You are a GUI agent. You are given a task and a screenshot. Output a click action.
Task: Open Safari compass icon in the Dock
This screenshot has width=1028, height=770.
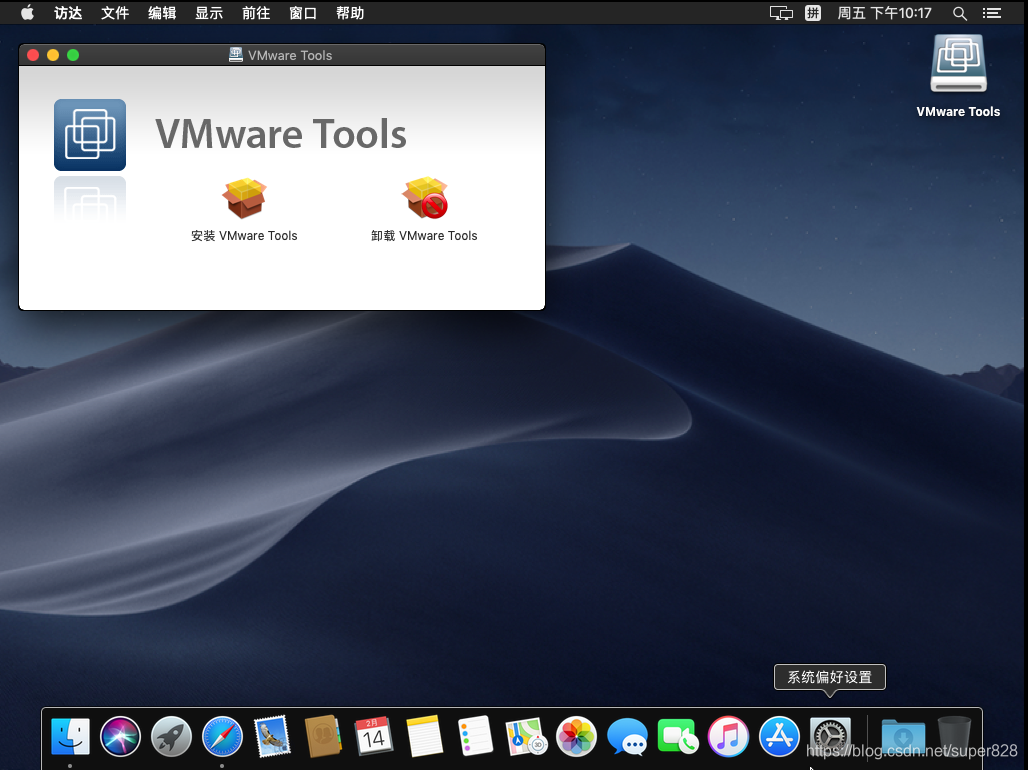(222, 736)
